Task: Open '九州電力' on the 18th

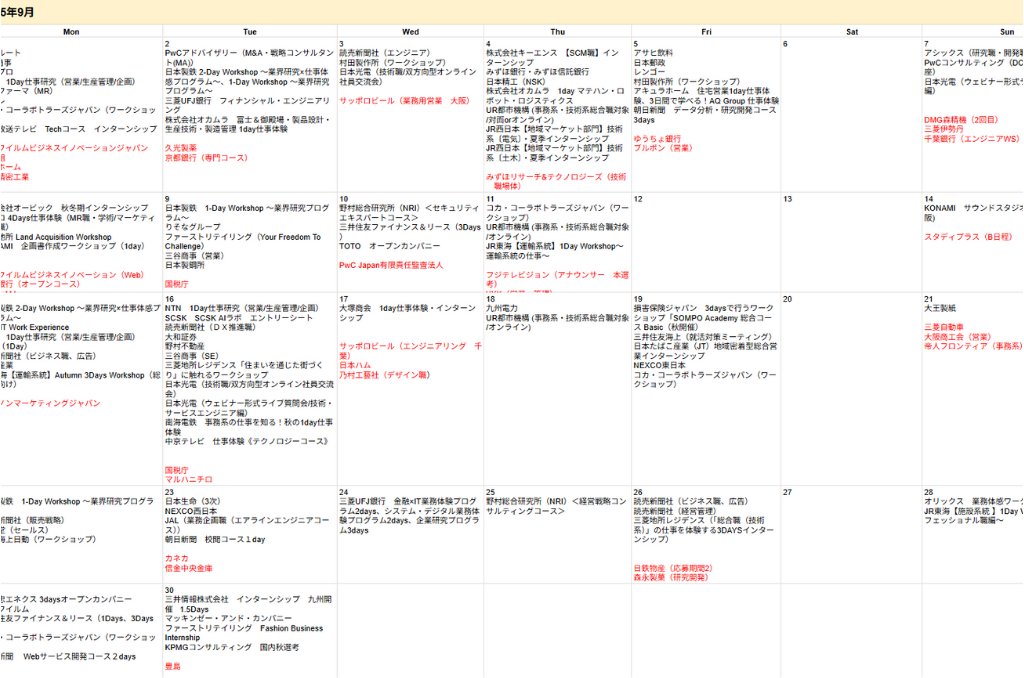Action: pos(502,308)
